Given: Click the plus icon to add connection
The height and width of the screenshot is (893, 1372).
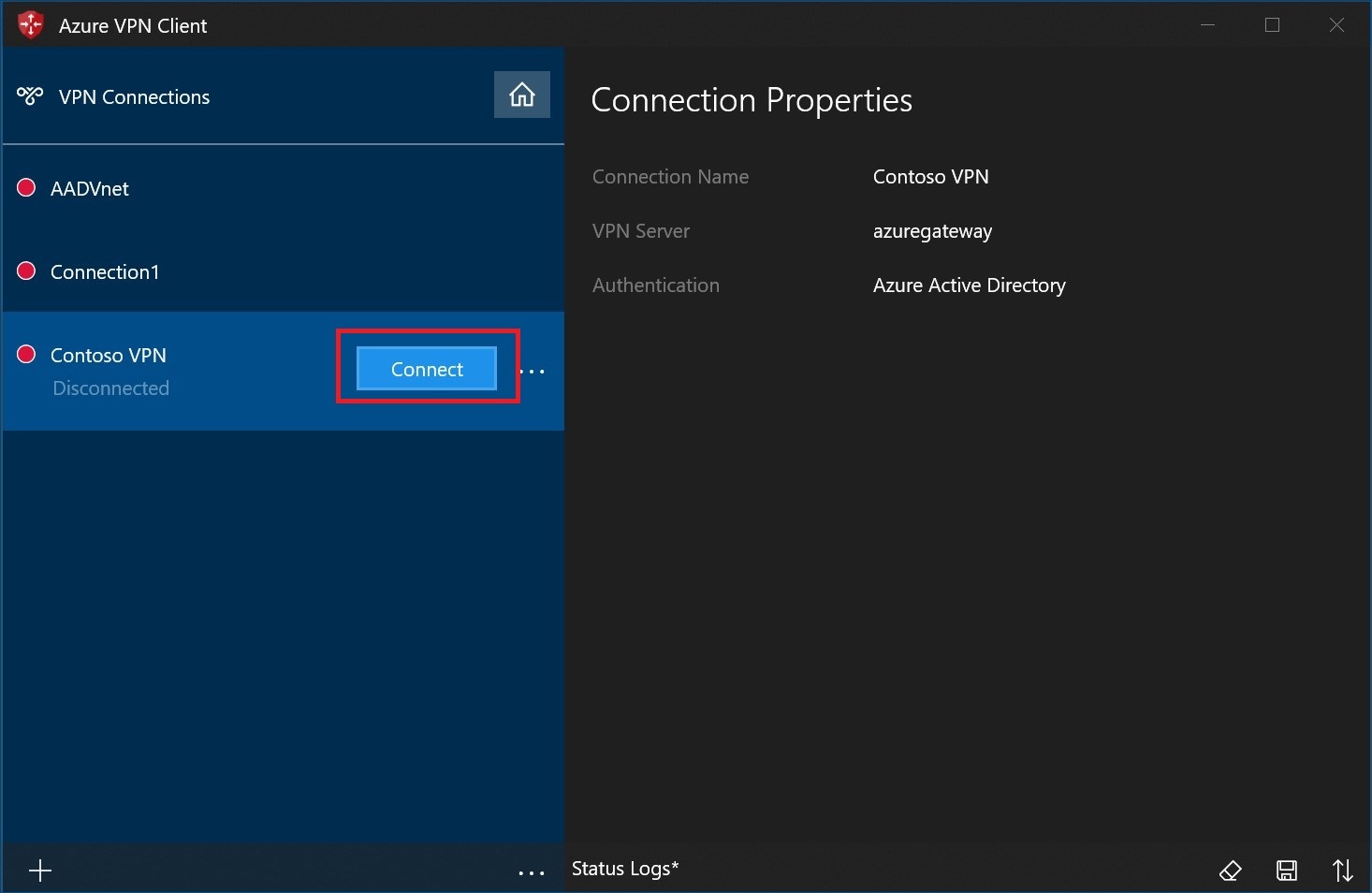Looking at the screenshot, I should coord(40,871).
